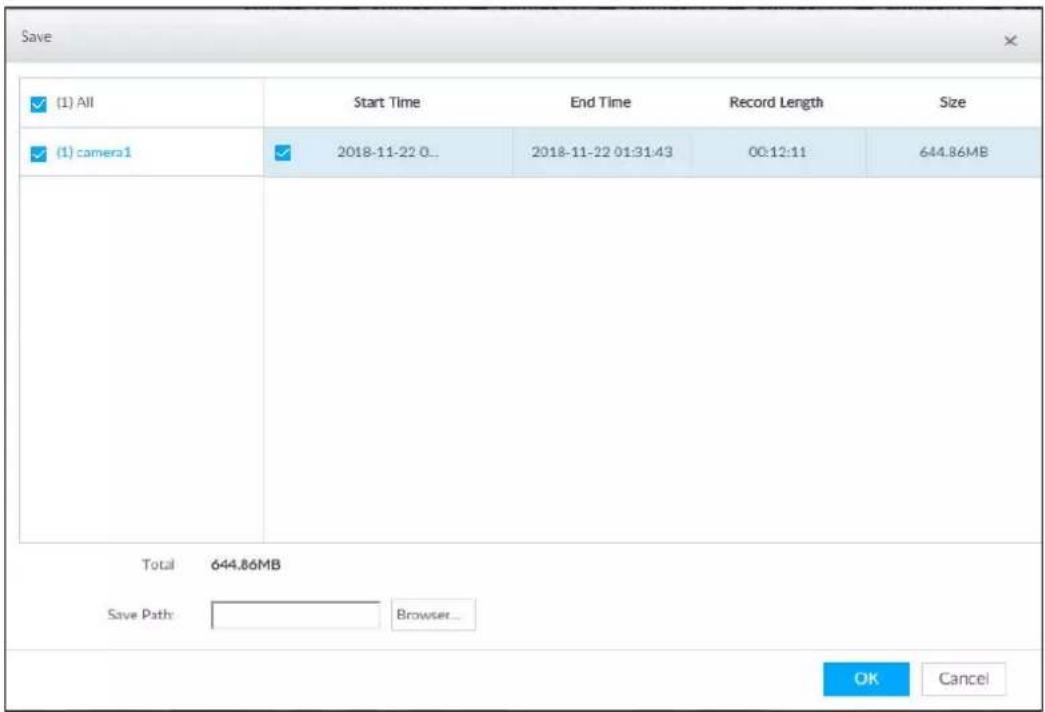Viewport: 1045px width, 712px height.
Task: Open the Browser... folder chooser
Action: [x=433, y=615]
